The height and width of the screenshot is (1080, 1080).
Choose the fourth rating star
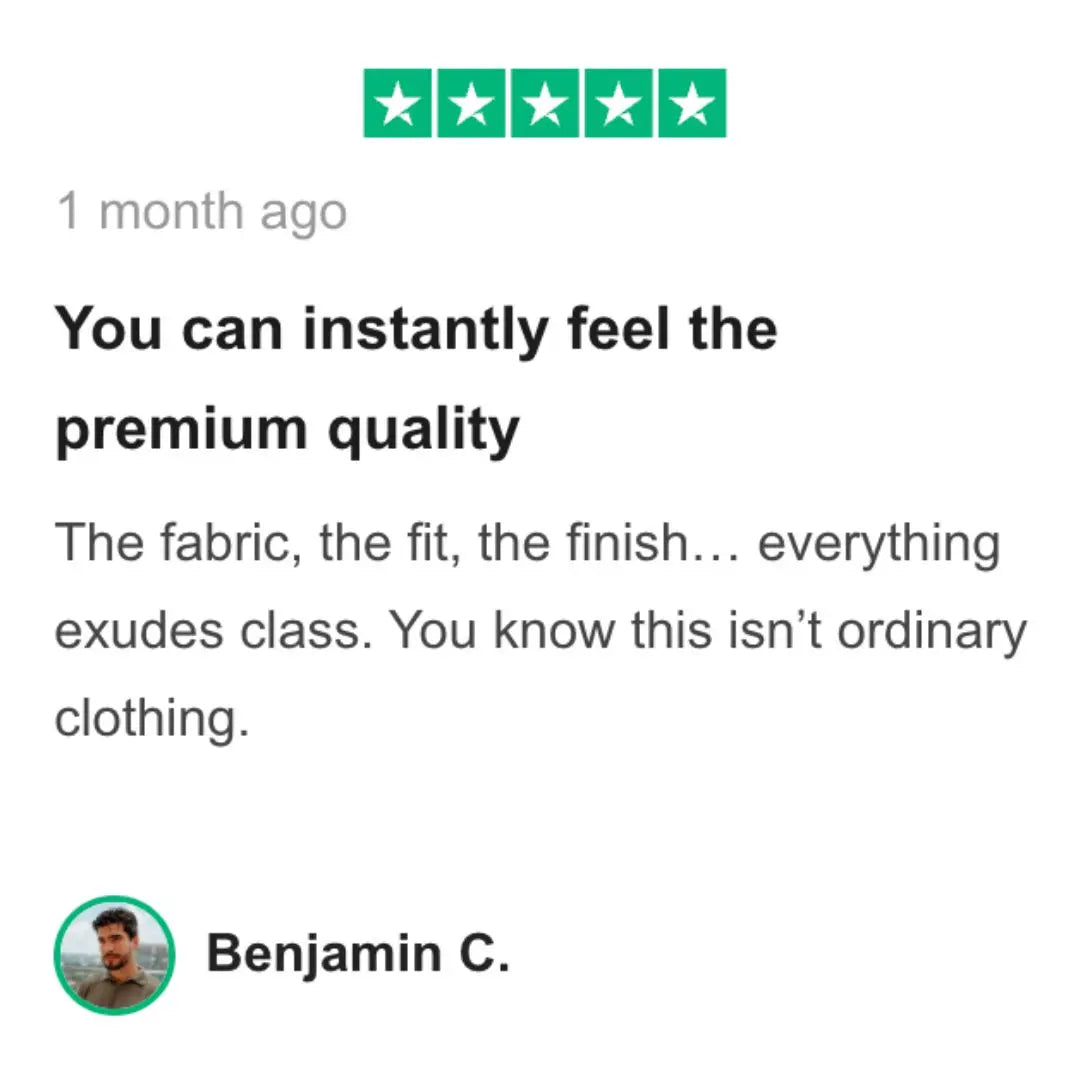point(619,103)
